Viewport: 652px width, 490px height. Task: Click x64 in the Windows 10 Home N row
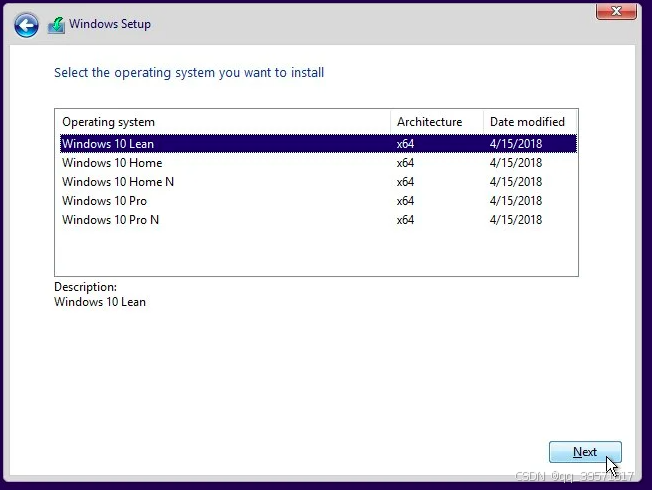click(x=405, y=182)
